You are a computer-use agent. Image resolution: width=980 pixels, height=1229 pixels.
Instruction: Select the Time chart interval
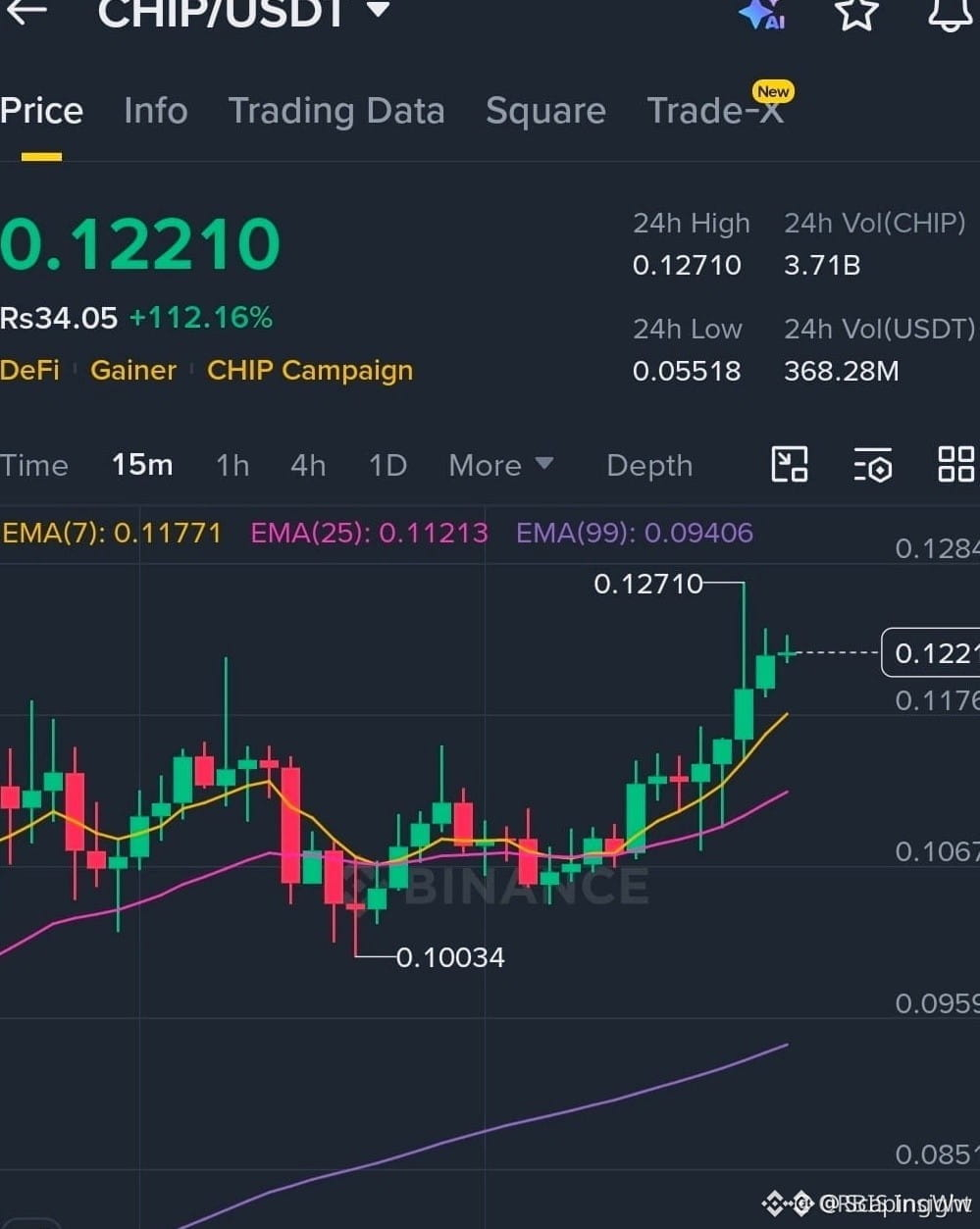click(x=34, y=465)
